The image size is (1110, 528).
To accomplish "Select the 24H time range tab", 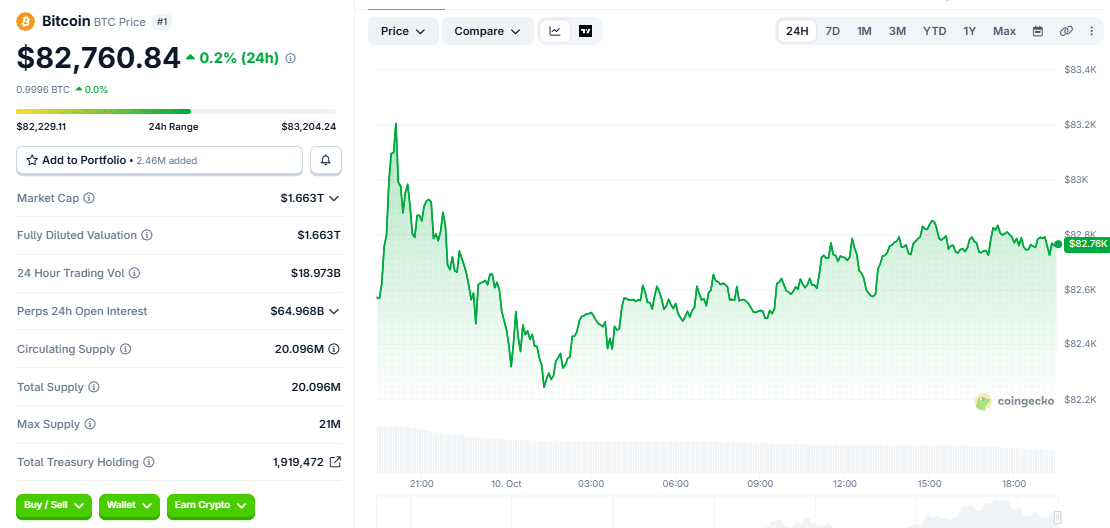I will click(797, 31).
